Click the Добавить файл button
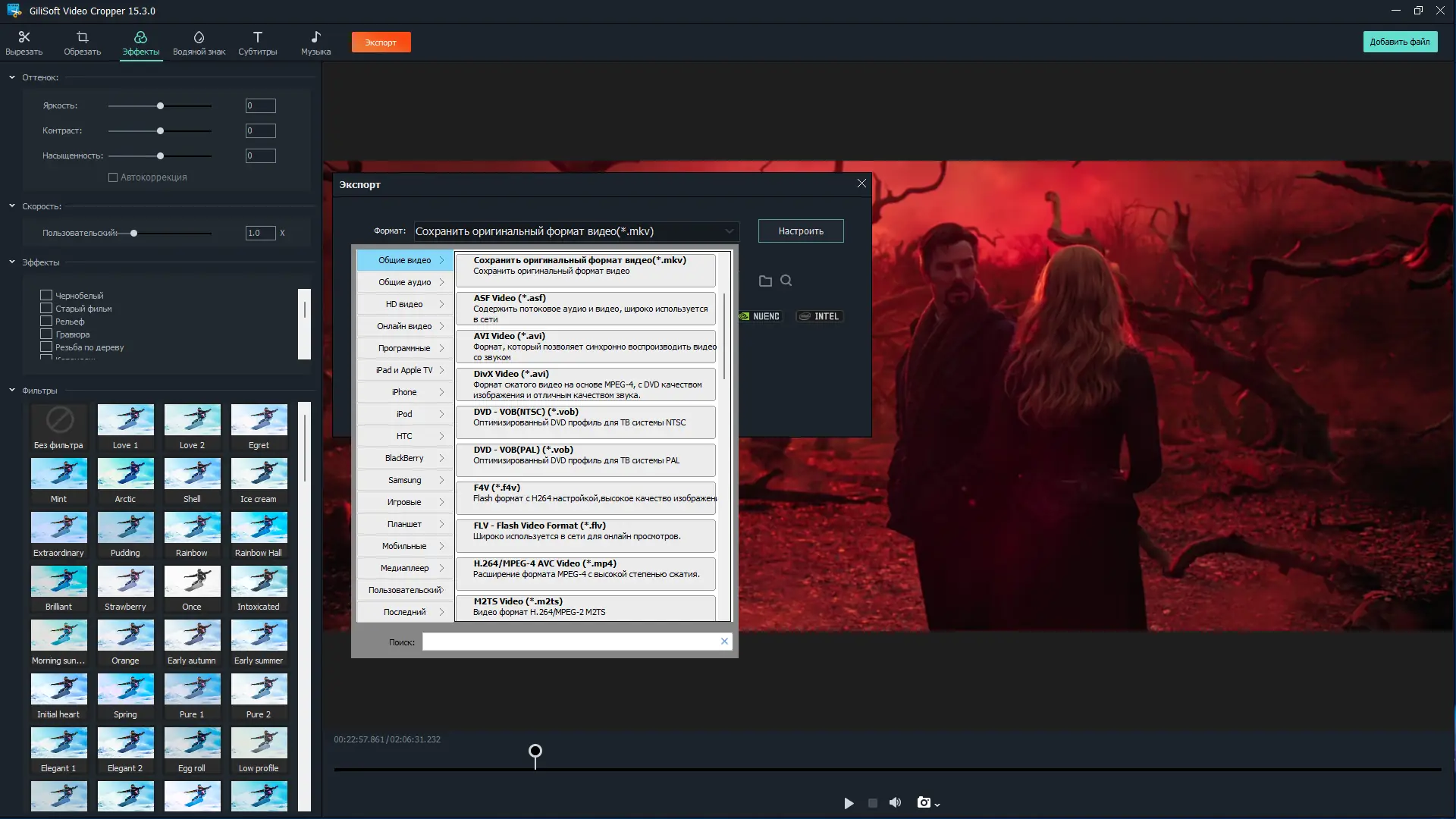This screenshot has width=1456, height=819. (x=1401, y=42)
